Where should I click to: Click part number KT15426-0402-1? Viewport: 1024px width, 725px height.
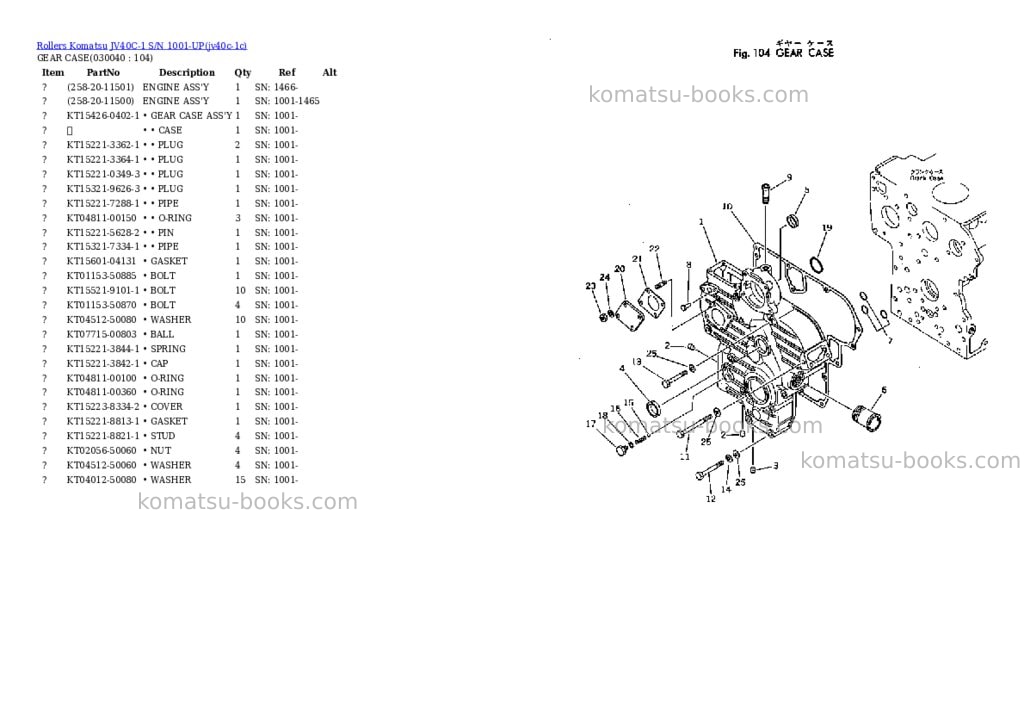103,116
